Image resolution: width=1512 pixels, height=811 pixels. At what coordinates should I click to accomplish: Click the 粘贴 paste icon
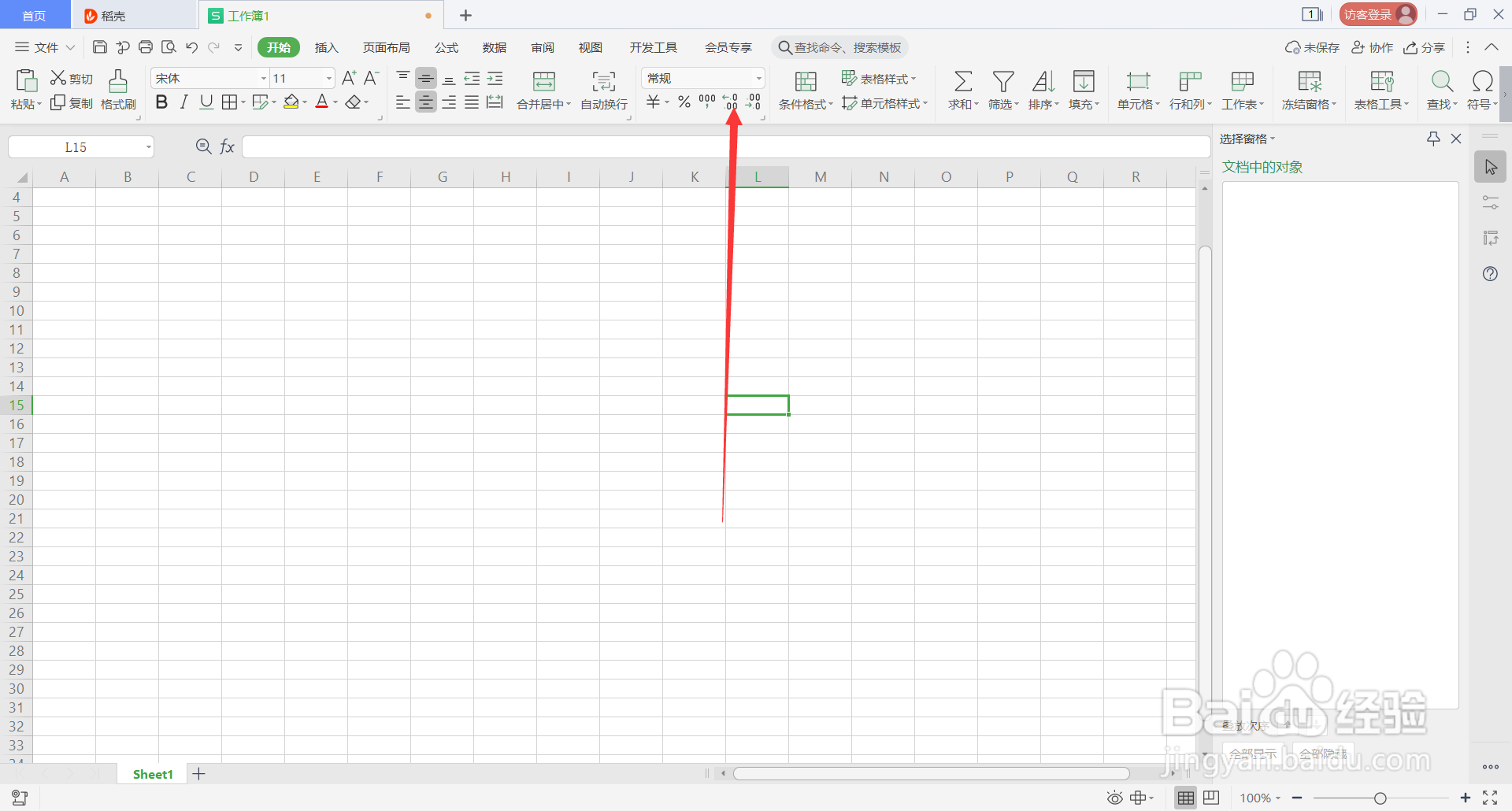click(x=26, y=81)
